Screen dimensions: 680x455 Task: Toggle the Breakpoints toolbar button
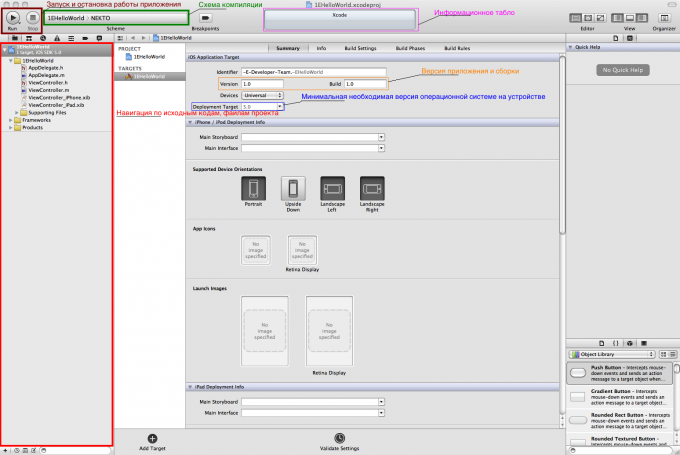(205, 18)
